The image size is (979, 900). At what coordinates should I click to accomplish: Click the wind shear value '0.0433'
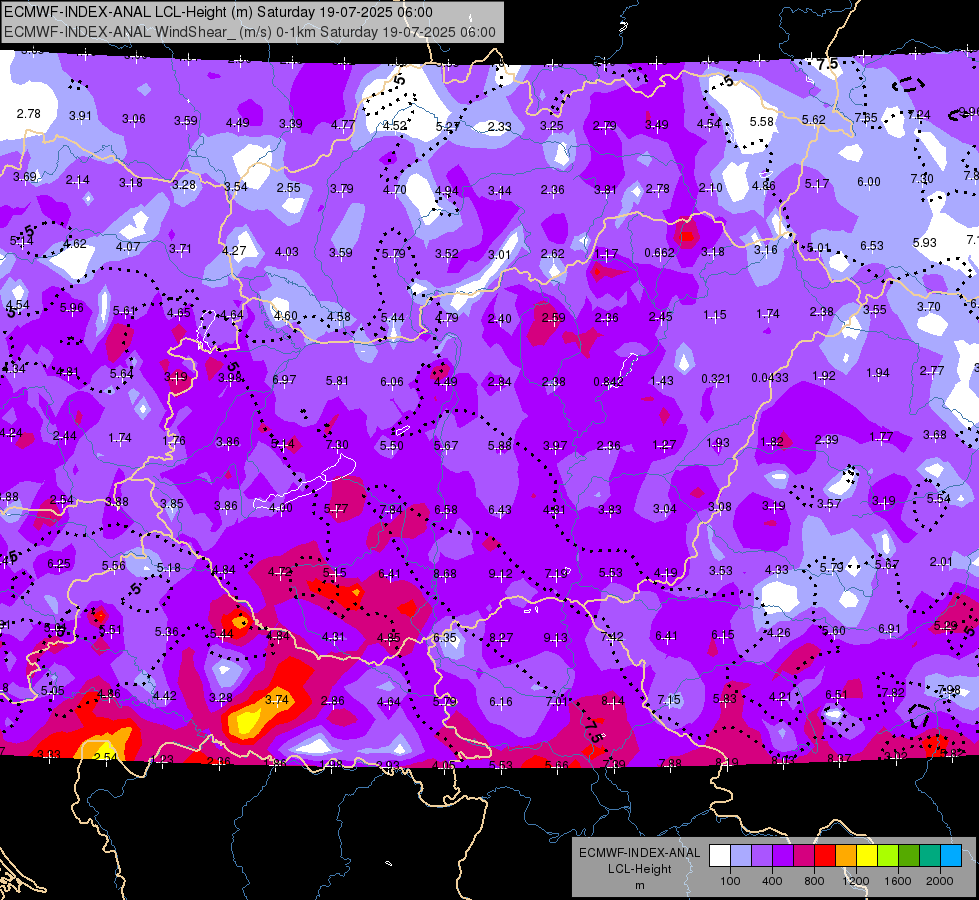(770, 377)
